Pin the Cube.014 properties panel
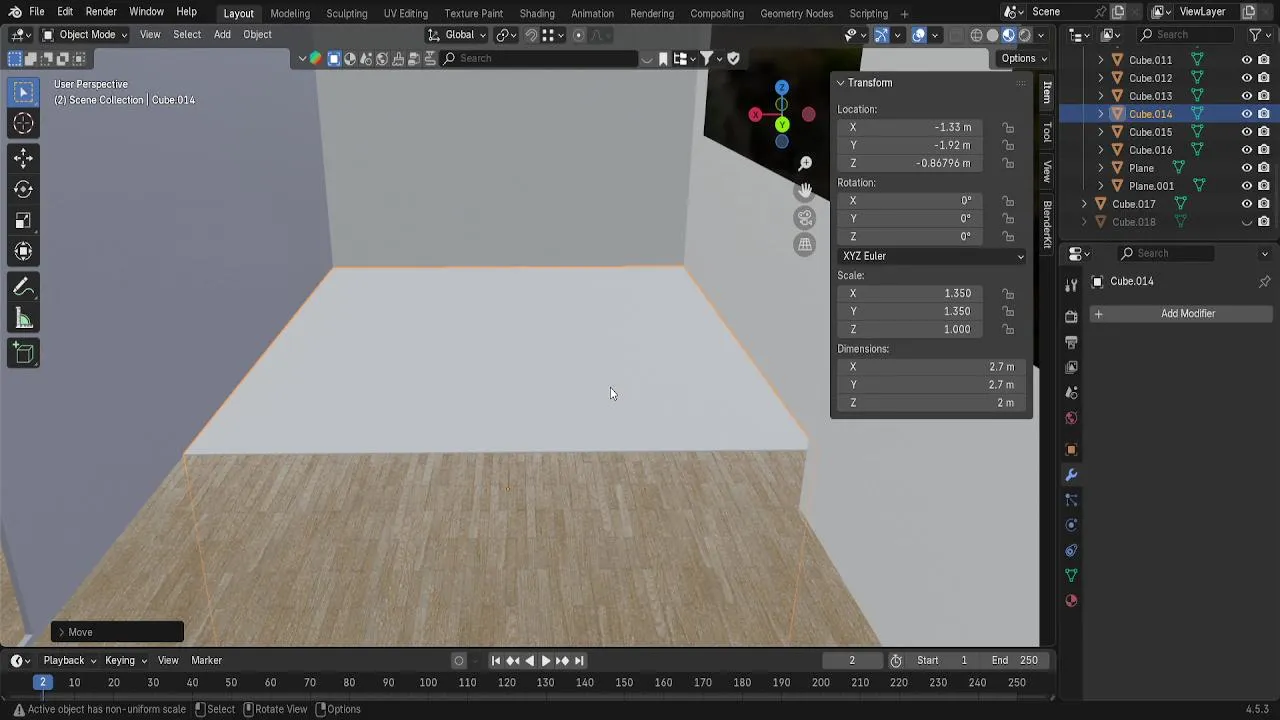Screen dimensions: 1280x720 1264,281
